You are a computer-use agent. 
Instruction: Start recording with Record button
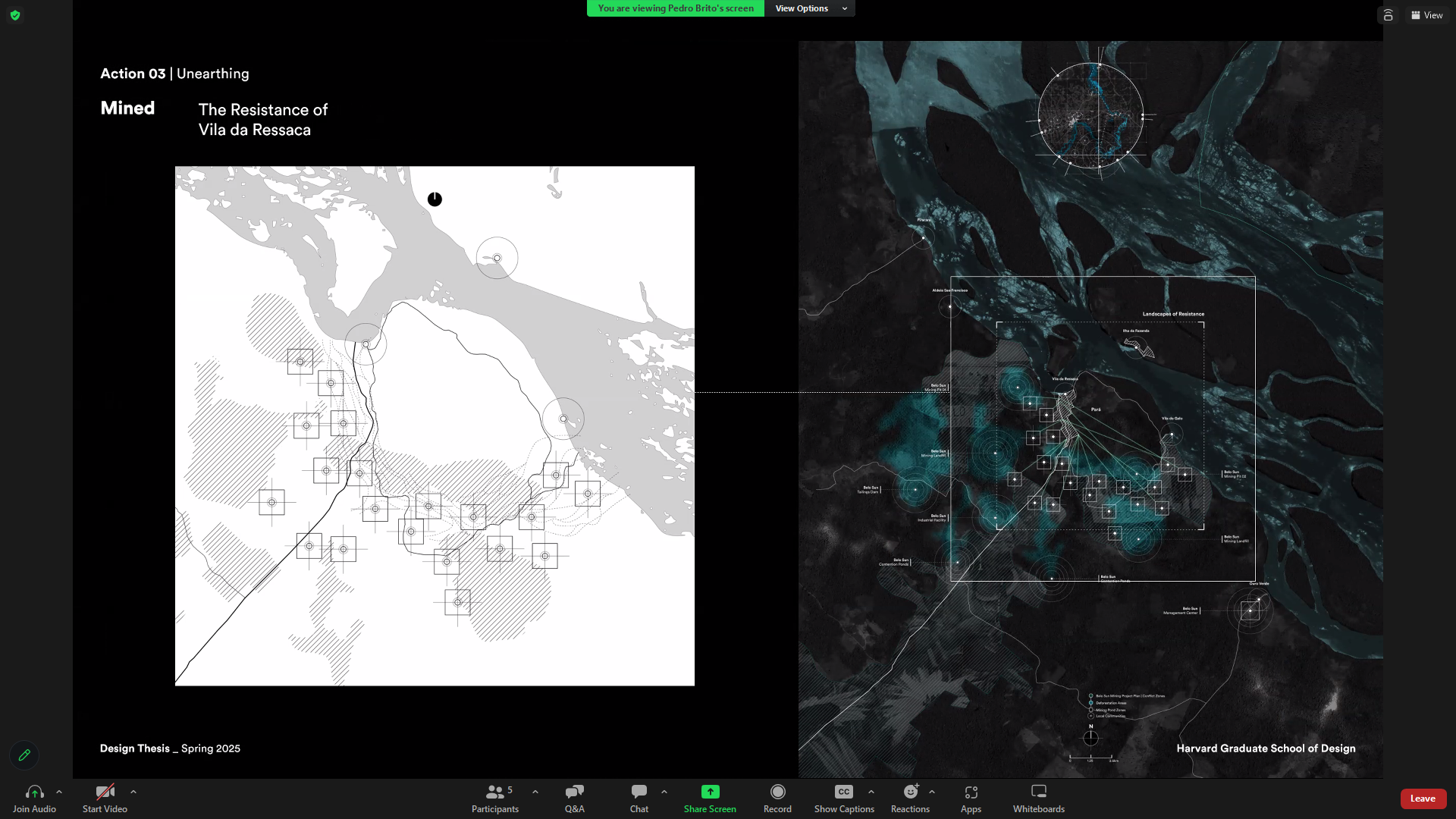(777, 799)
